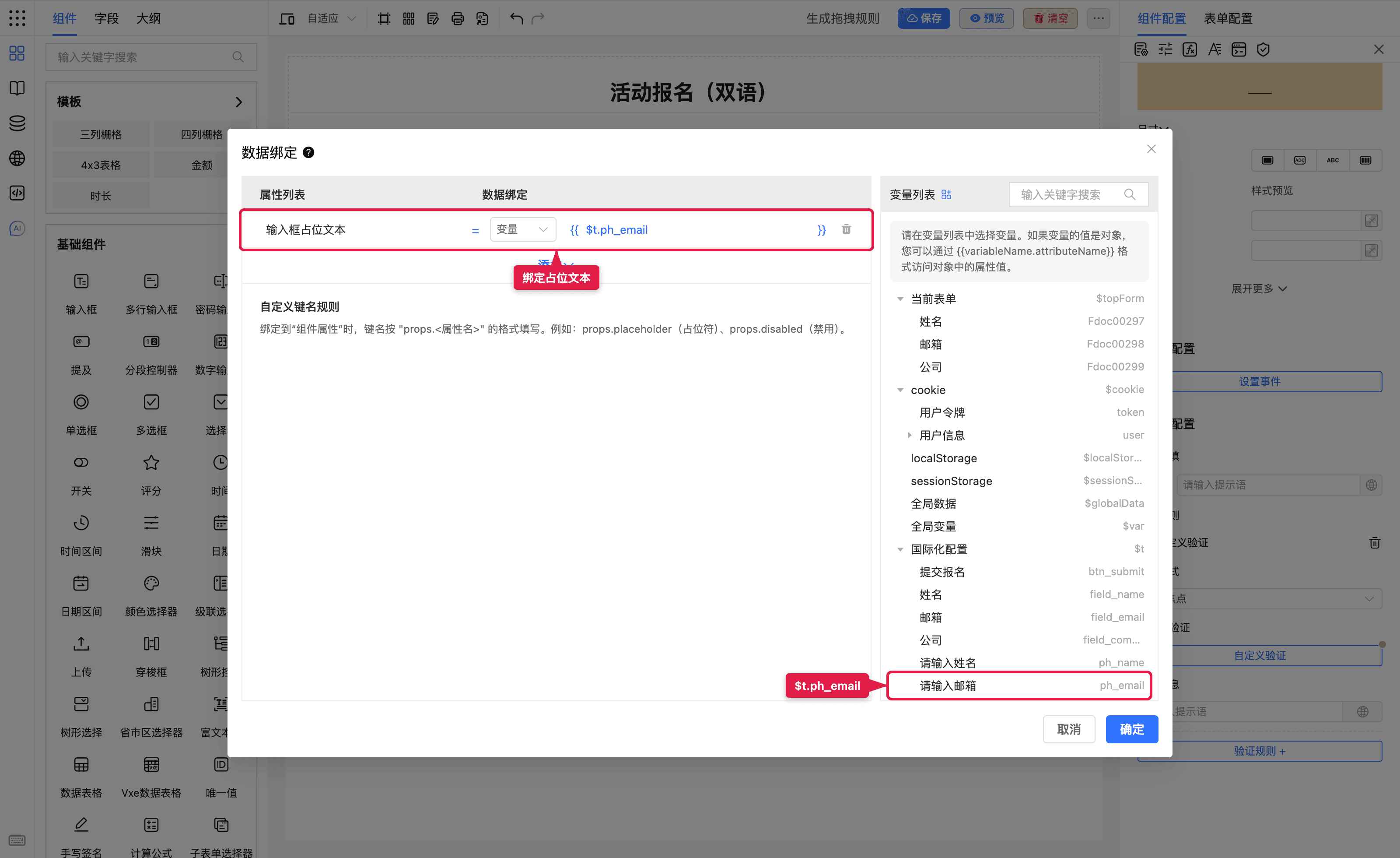Click the variable list layout icon
The image size is (1400, 858).
click(946, 194)
